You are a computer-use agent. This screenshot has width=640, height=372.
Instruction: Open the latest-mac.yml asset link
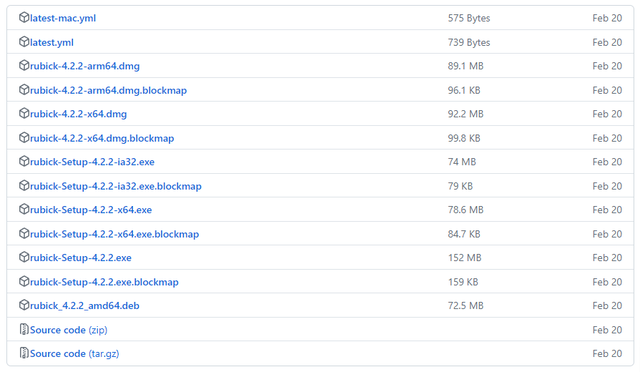[63, 18]
